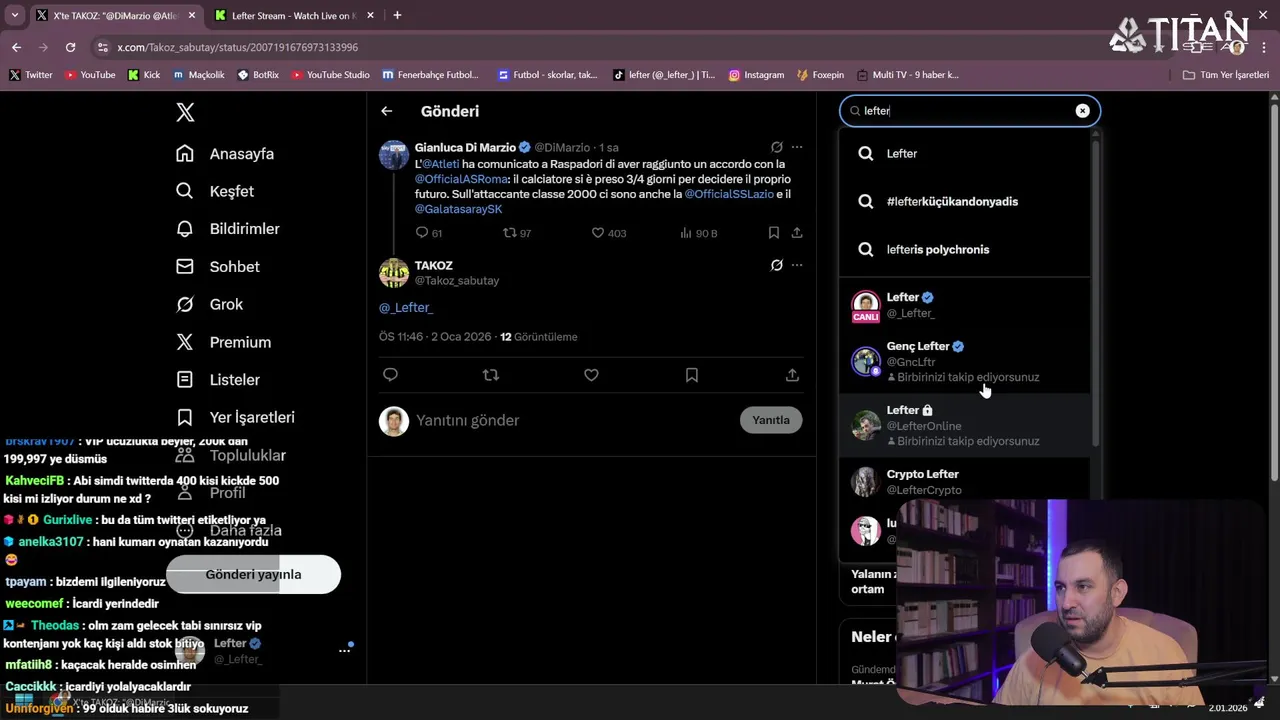Repost TAKOZ's post
The width and height of the screenshot is (1280, 720).
pyautogui.click(x=491, y=375)
